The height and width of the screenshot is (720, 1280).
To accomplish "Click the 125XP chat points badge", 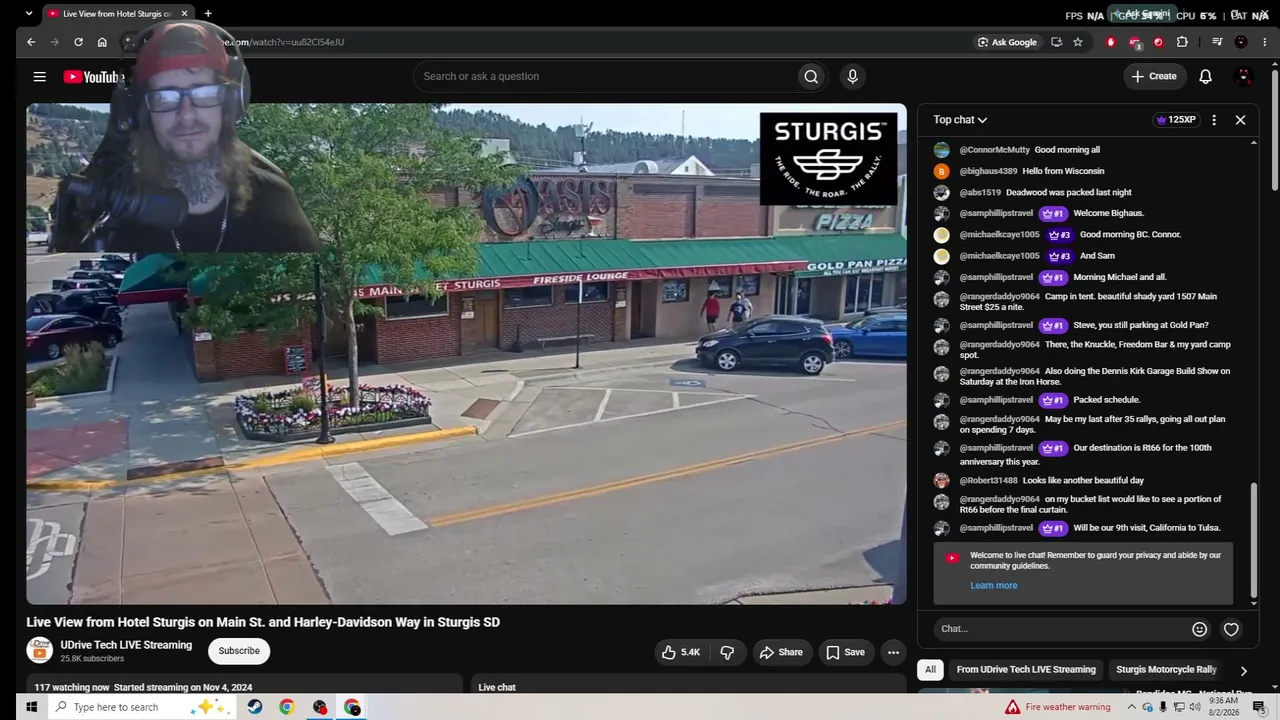I will [x=1176, y=120].
